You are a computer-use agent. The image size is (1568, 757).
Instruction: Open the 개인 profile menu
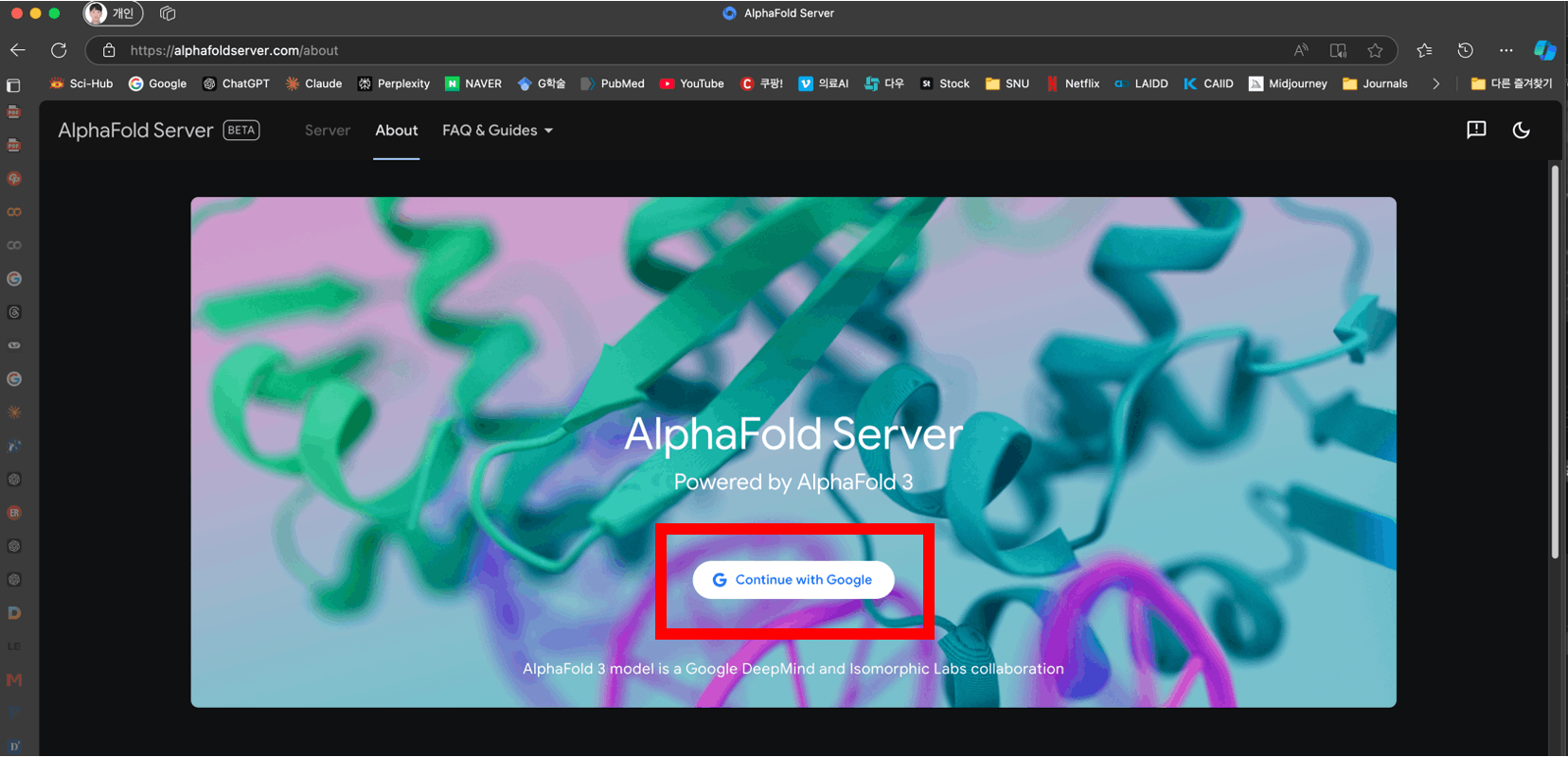pos(114,13)
